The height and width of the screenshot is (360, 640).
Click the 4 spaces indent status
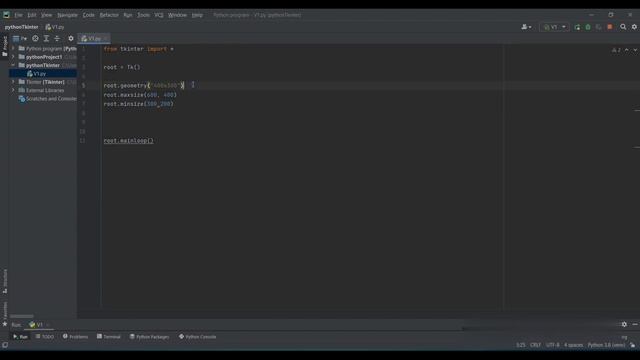pos(573,345)
